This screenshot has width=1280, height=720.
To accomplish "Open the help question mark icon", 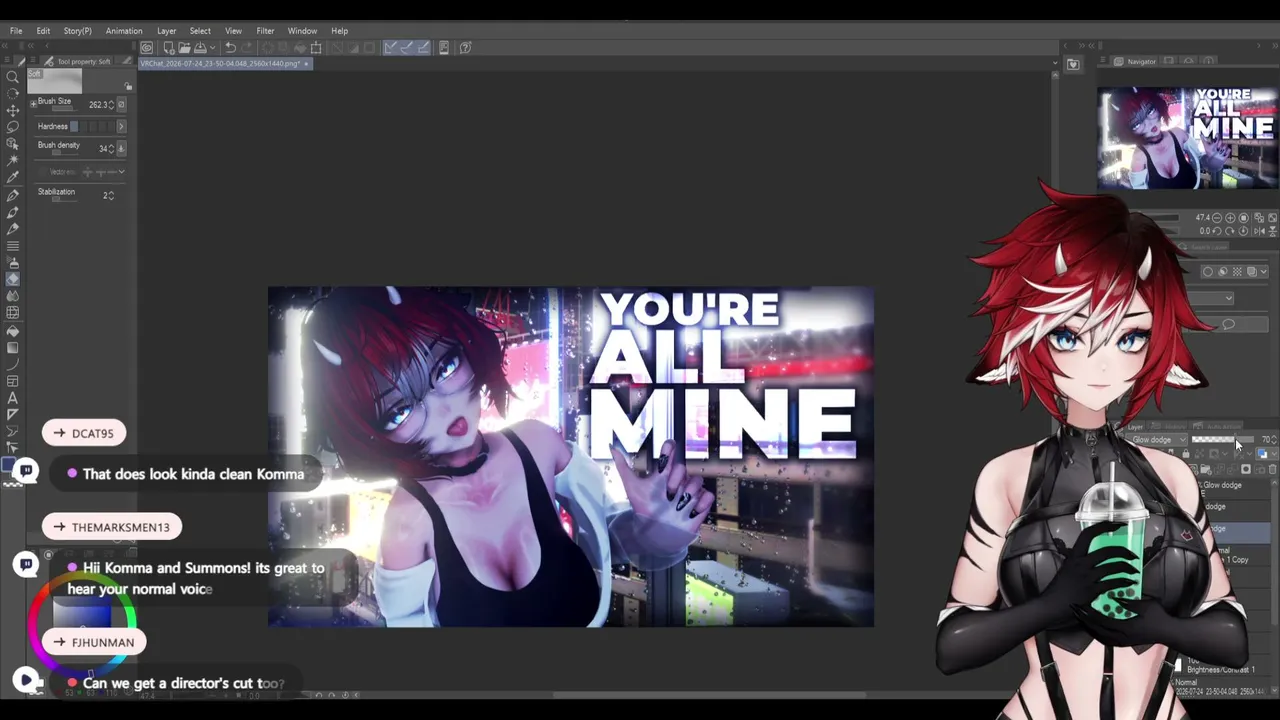I will click(465, 47).
